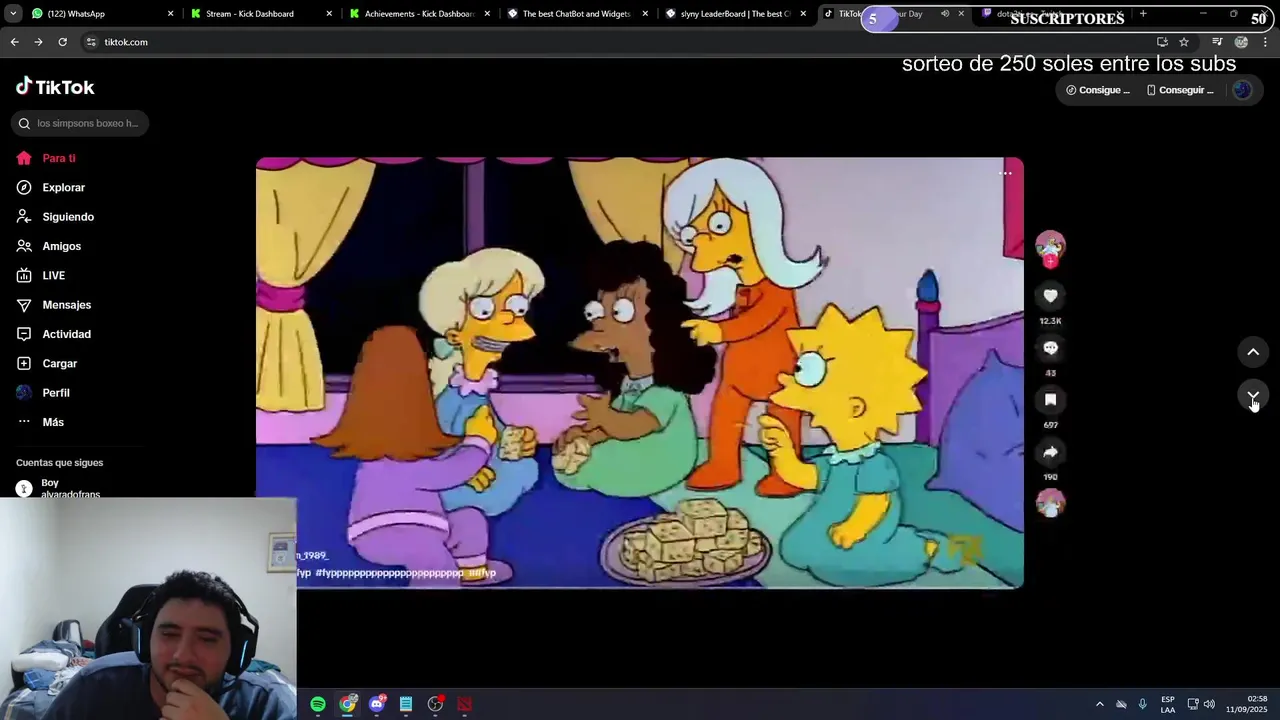Bookmark this page with the star icon

click(1184, 42)
